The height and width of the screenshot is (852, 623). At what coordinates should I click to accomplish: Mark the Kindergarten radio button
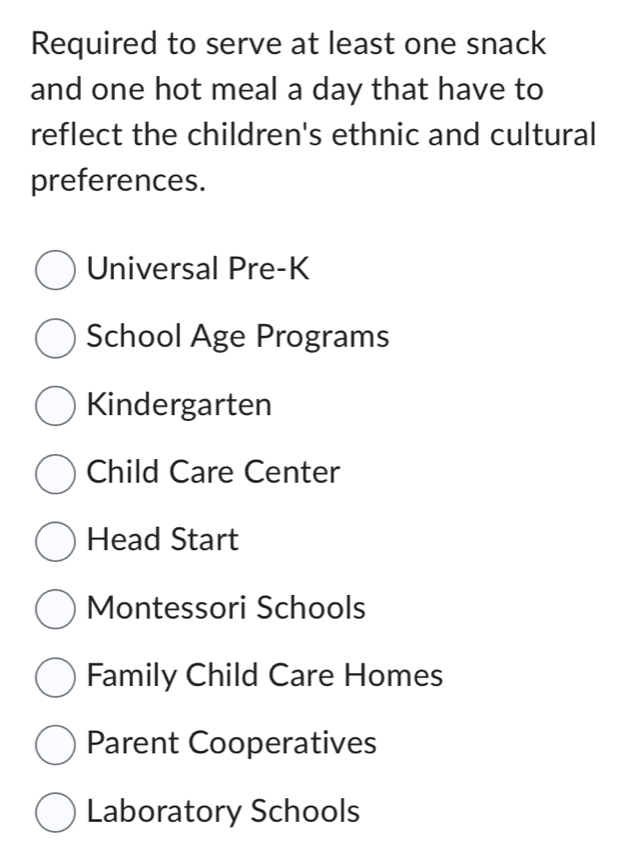(x=56, y=406)
